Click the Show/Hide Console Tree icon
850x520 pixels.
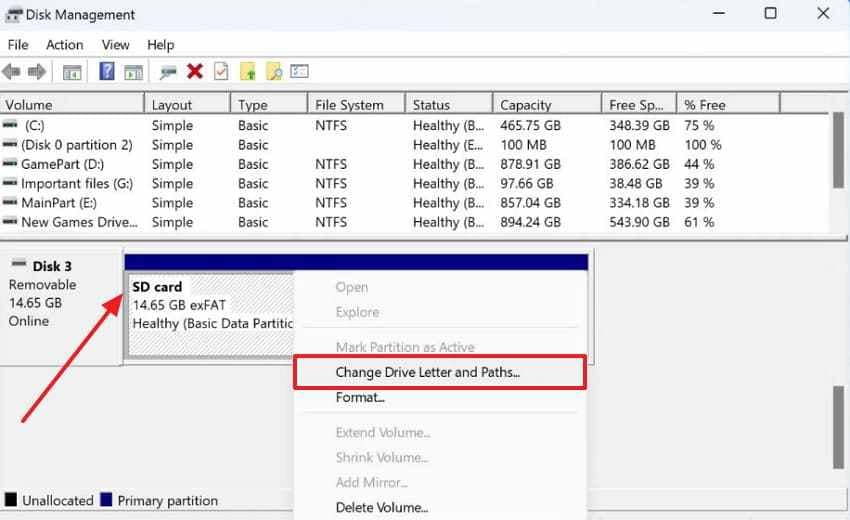point(72,72)
